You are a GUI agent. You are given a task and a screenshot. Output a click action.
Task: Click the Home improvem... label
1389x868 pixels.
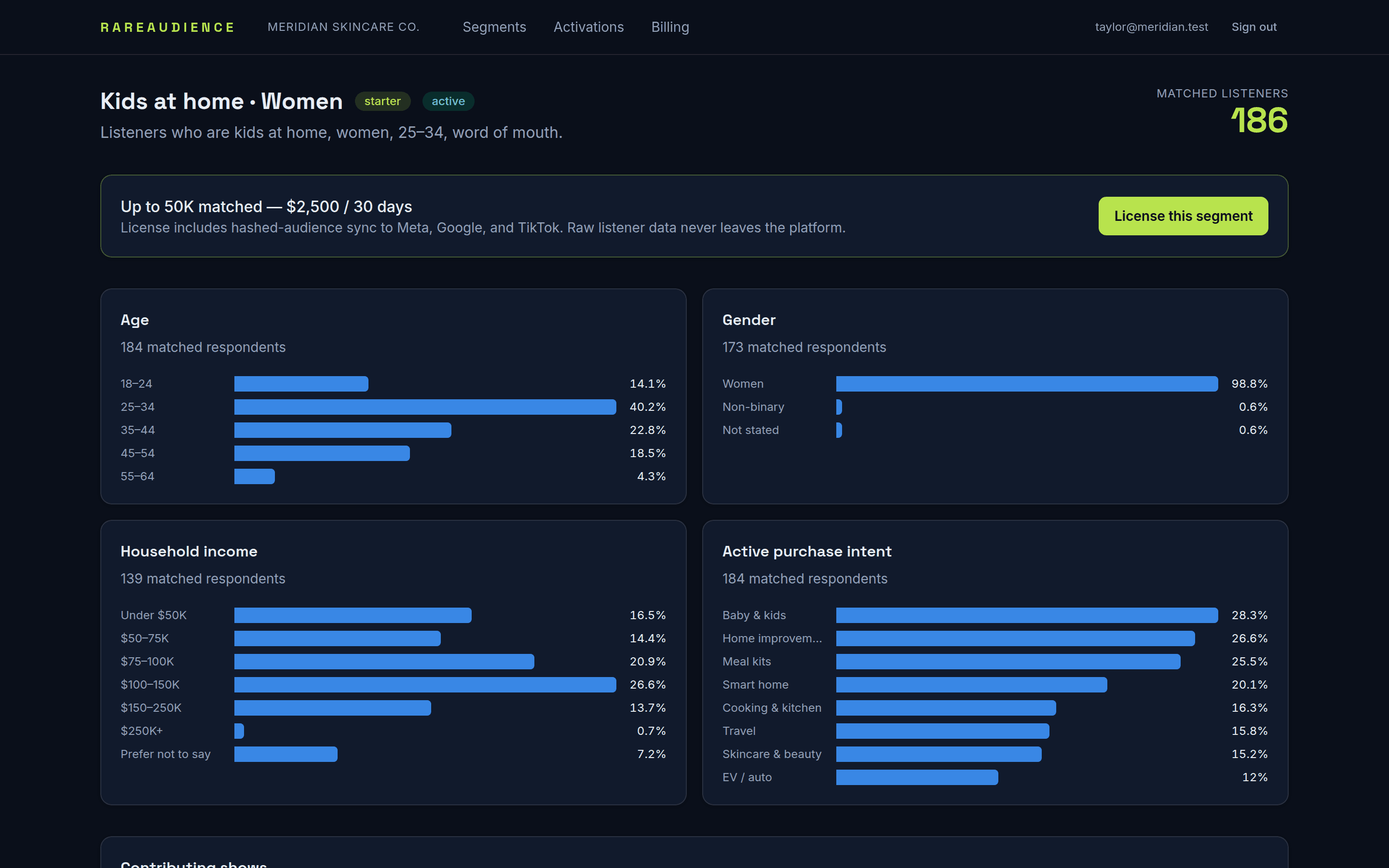click(772, 638)
